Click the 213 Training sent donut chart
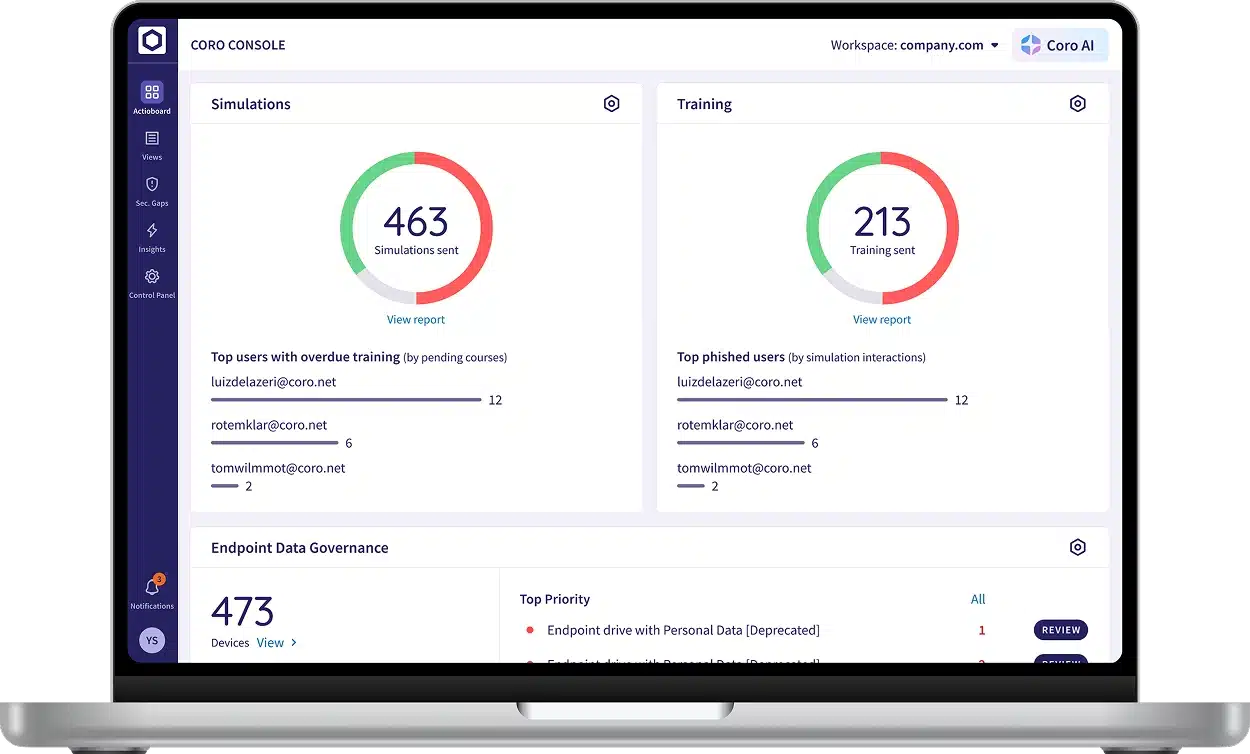The image size is (1250, 754). point(882,228)
